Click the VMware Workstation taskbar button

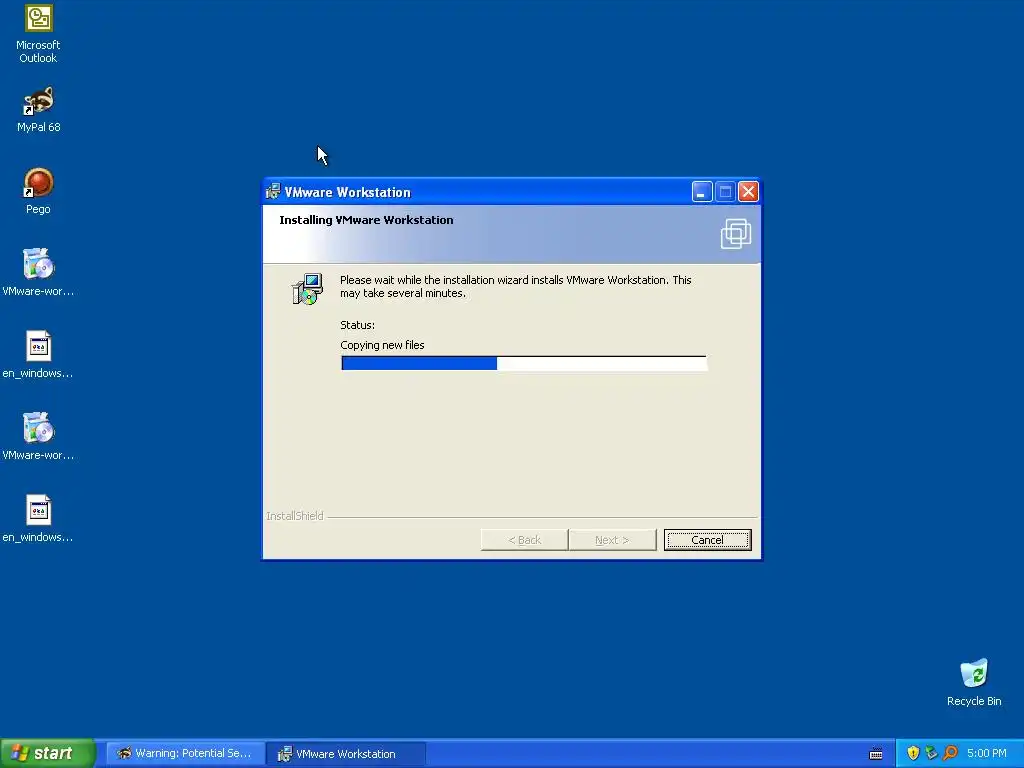pyautogui.click(x=346, y=754)
